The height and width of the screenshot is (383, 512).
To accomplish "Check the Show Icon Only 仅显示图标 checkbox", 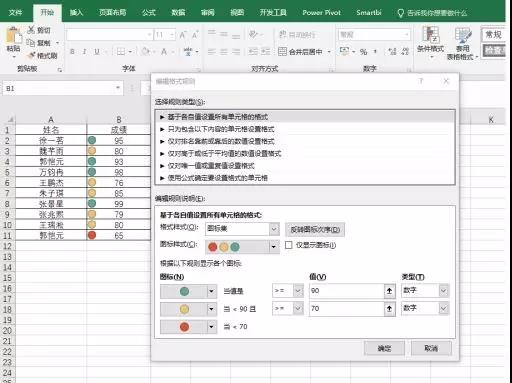I will [x=289, y=245].
